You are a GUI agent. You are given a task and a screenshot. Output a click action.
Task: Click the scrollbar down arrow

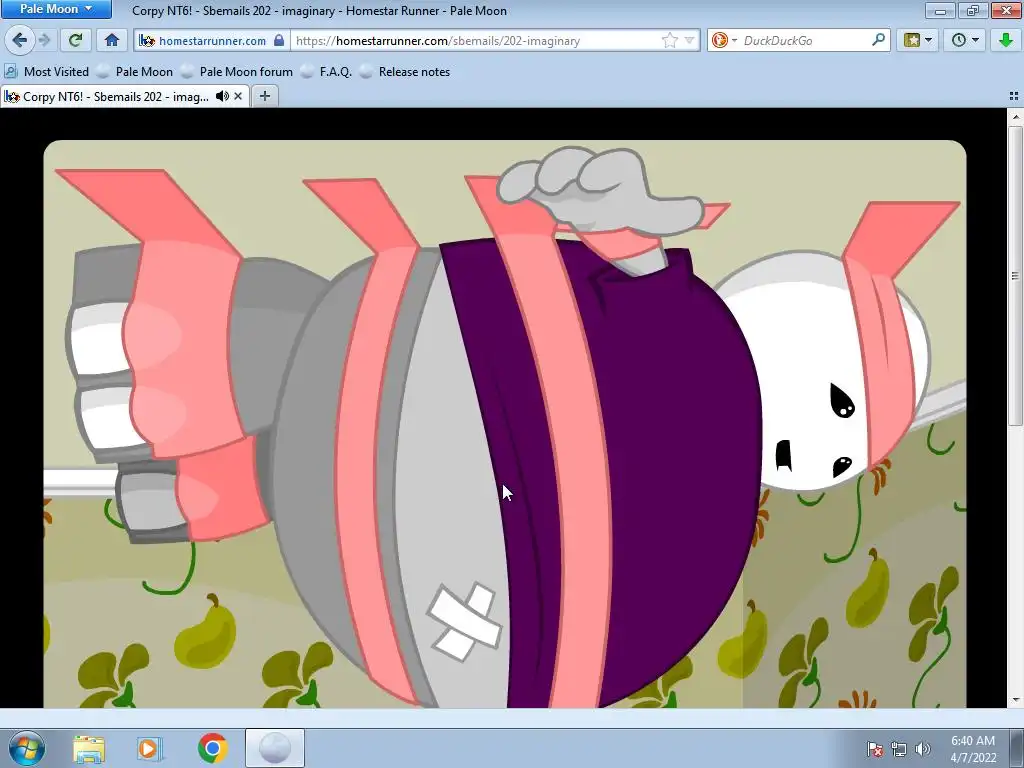1015,700
